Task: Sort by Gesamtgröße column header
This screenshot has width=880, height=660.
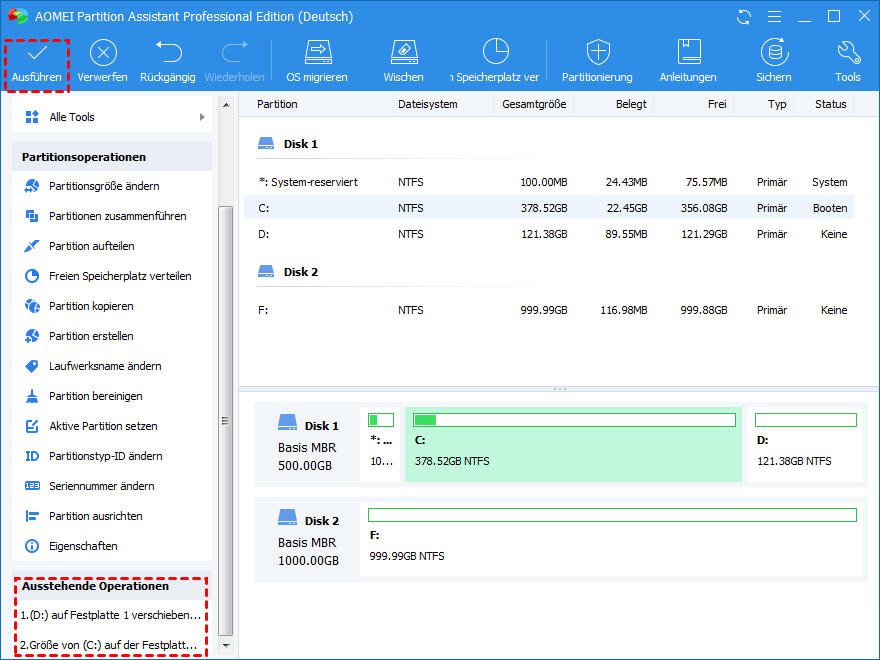Action: [x=534, y=104]
